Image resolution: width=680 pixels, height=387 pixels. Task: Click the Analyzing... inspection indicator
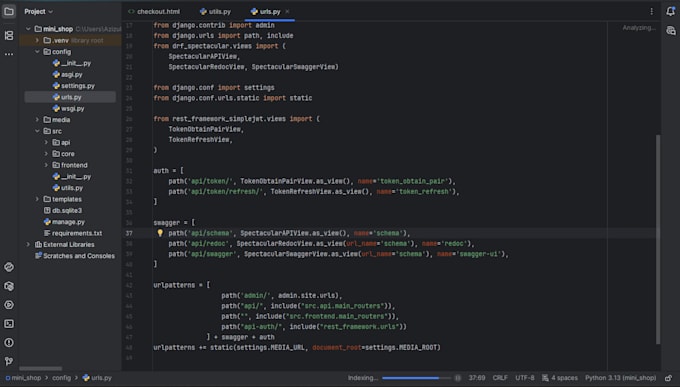click(x=639, y=28)
